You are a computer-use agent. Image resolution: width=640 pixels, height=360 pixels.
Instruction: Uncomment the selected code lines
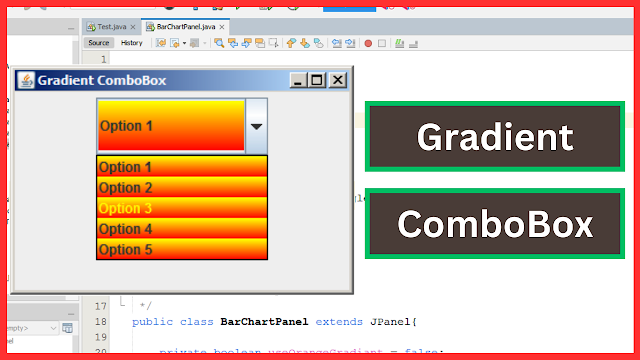(413, 43)
